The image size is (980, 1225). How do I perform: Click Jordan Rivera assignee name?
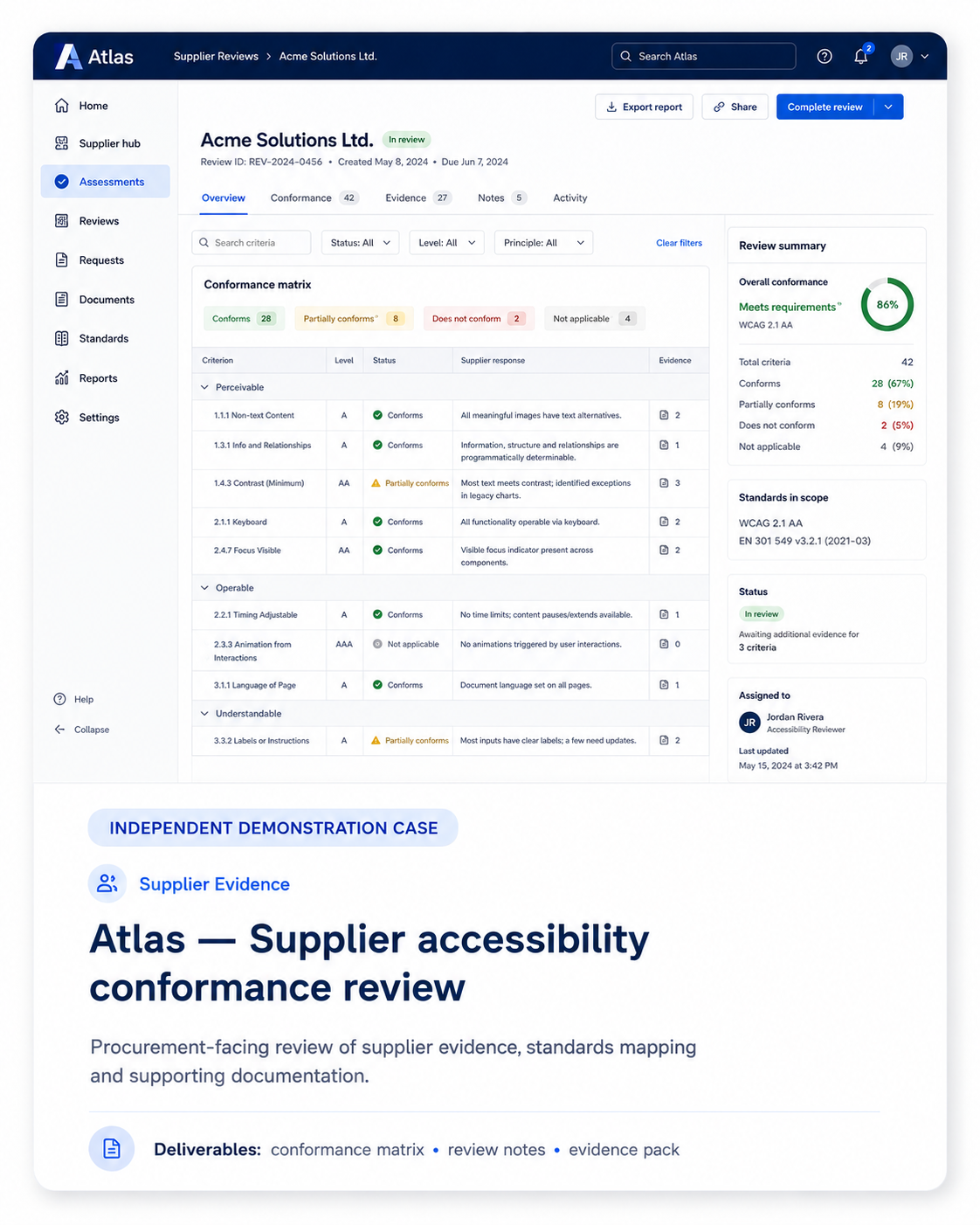[795, 716]
